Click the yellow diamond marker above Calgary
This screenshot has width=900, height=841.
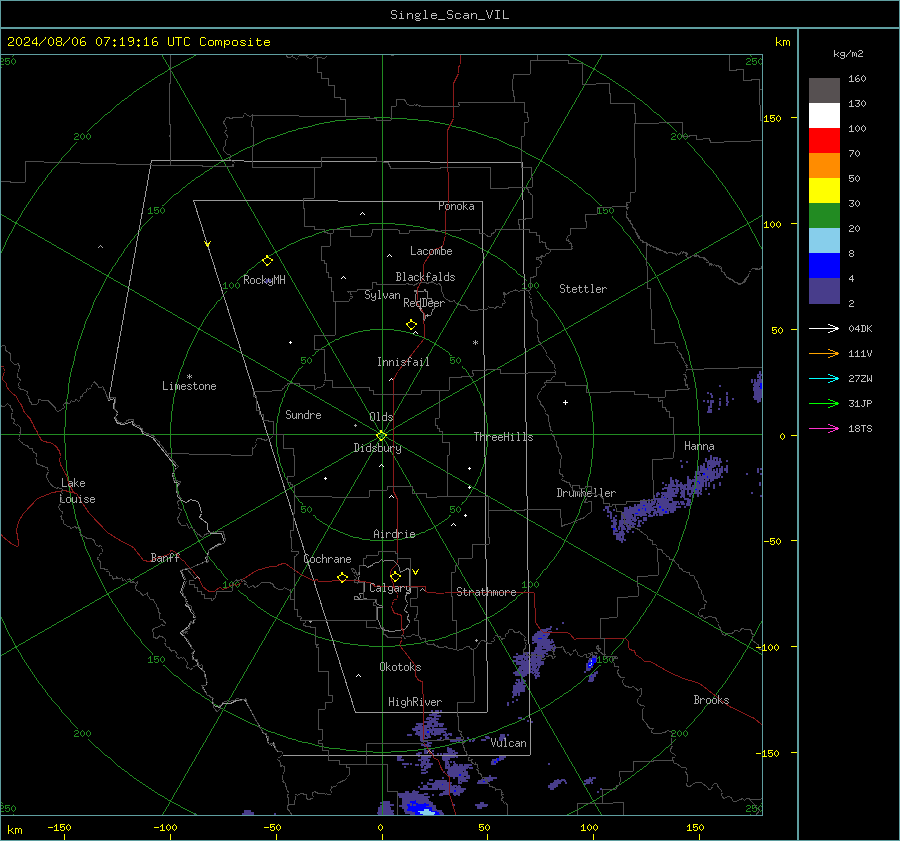coord(395,576)
